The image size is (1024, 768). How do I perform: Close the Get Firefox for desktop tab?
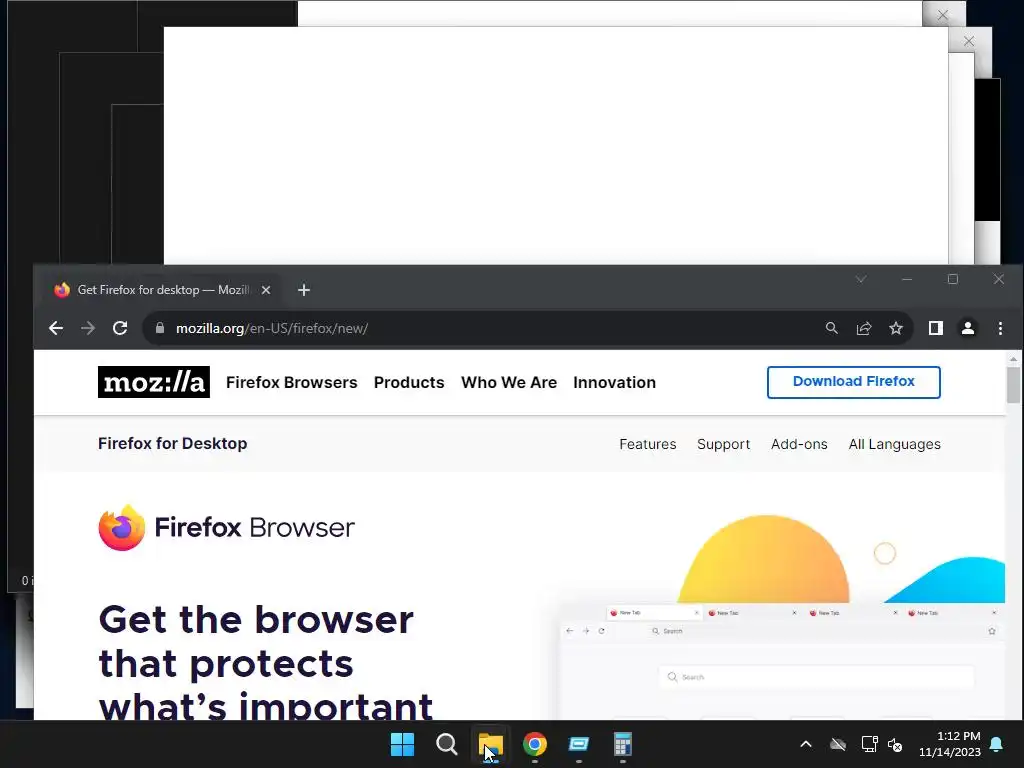click(266, 290)
